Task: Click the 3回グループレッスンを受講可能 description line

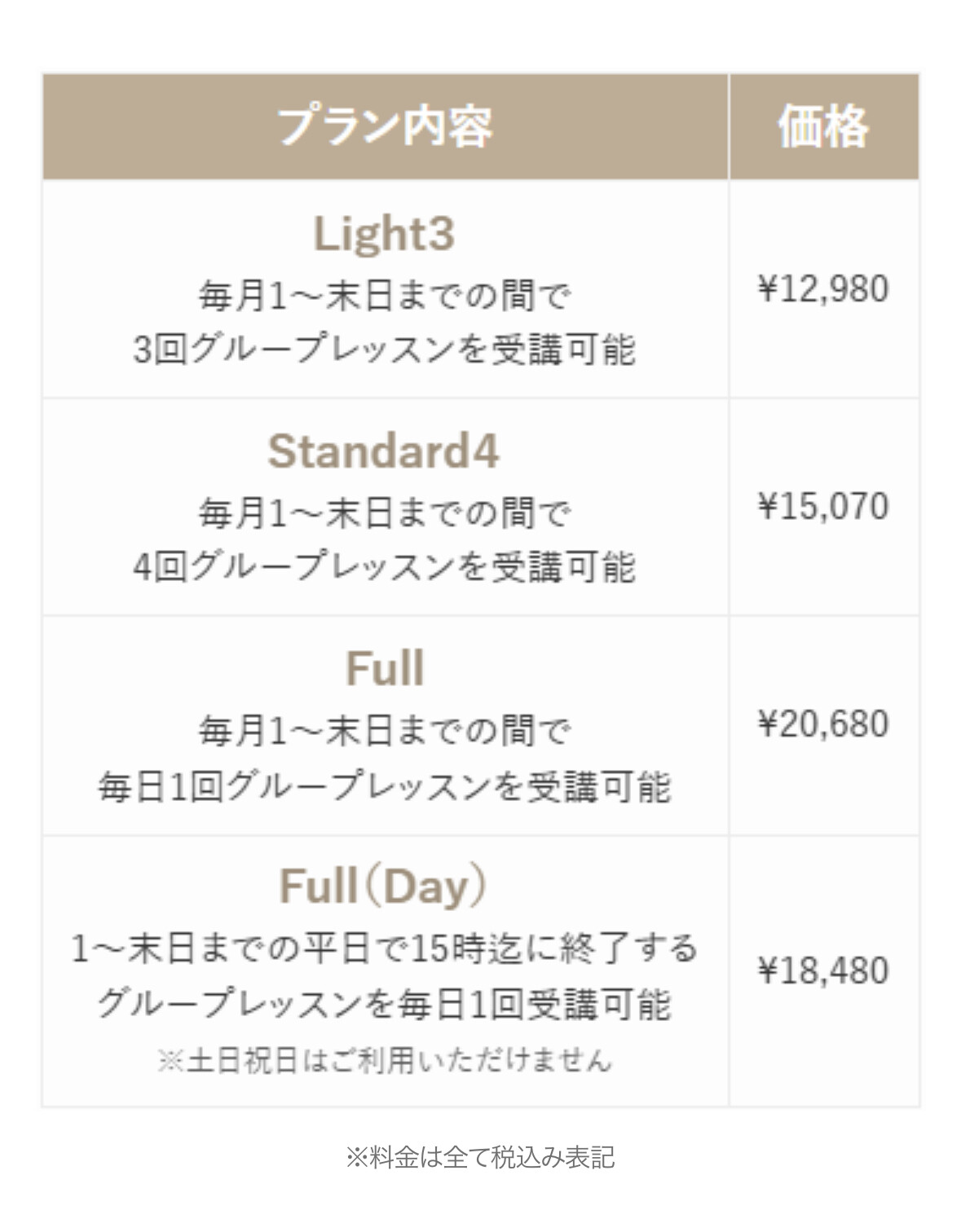Action: (x=384, y=350)
